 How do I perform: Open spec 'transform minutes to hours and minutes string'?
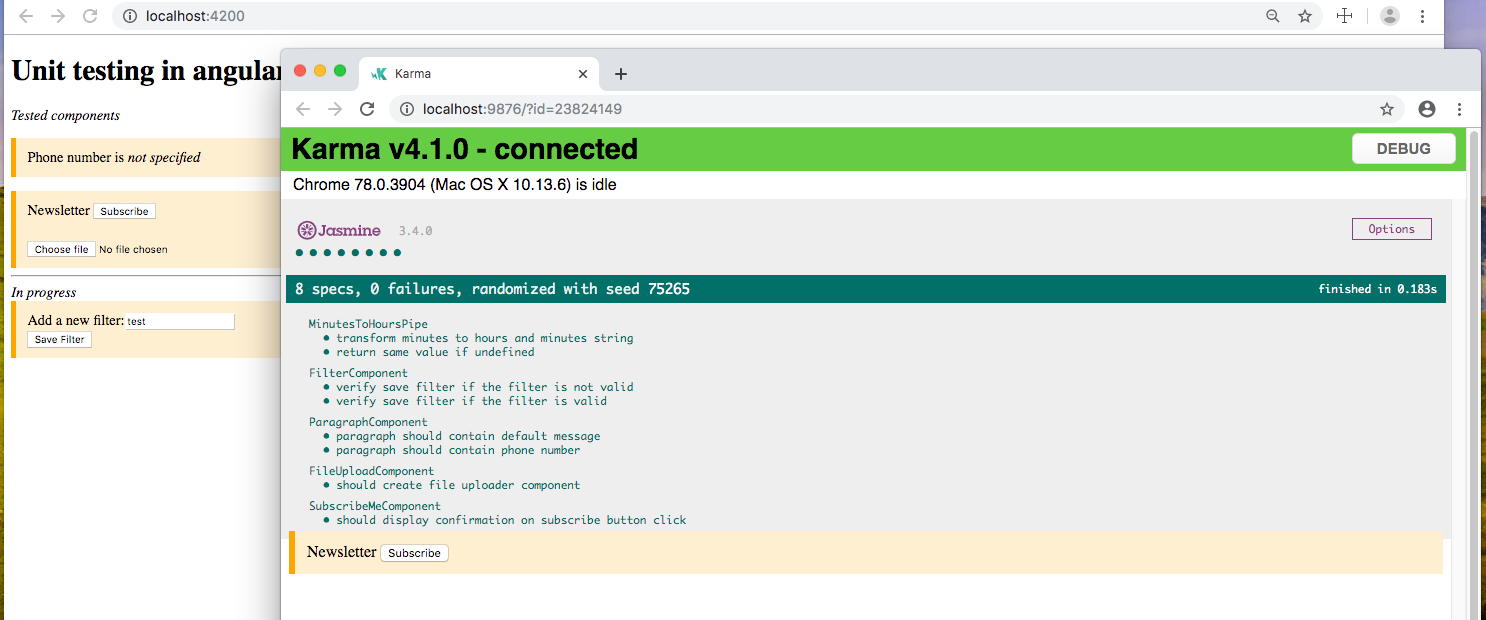point(485,338)
